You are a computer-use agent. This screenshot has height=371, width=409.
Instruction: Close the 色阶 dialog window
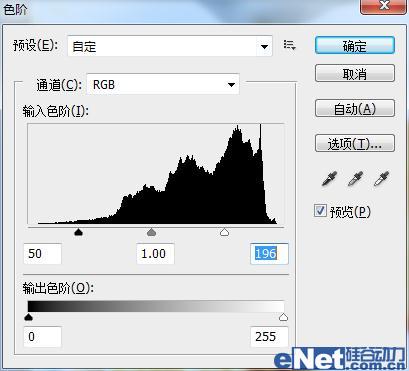[384, 6]
